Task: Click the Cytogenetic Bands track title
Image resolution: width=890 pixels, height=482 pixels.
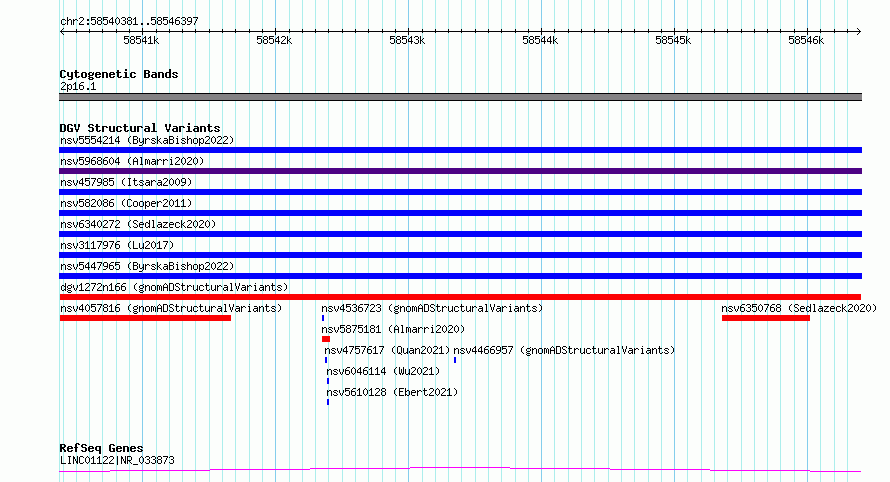Action: (x=119, y=74)
